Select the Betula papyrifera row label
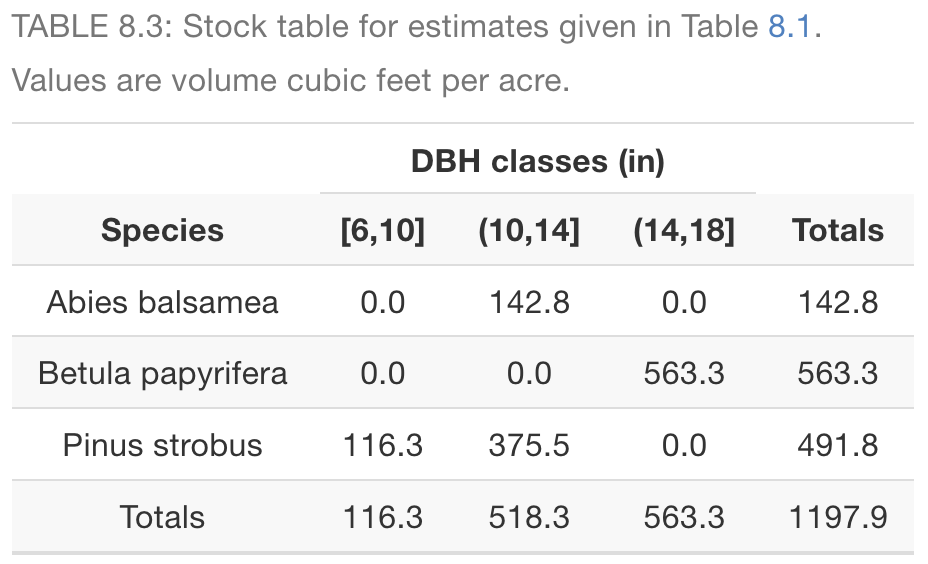 click(x=162, y=374)
